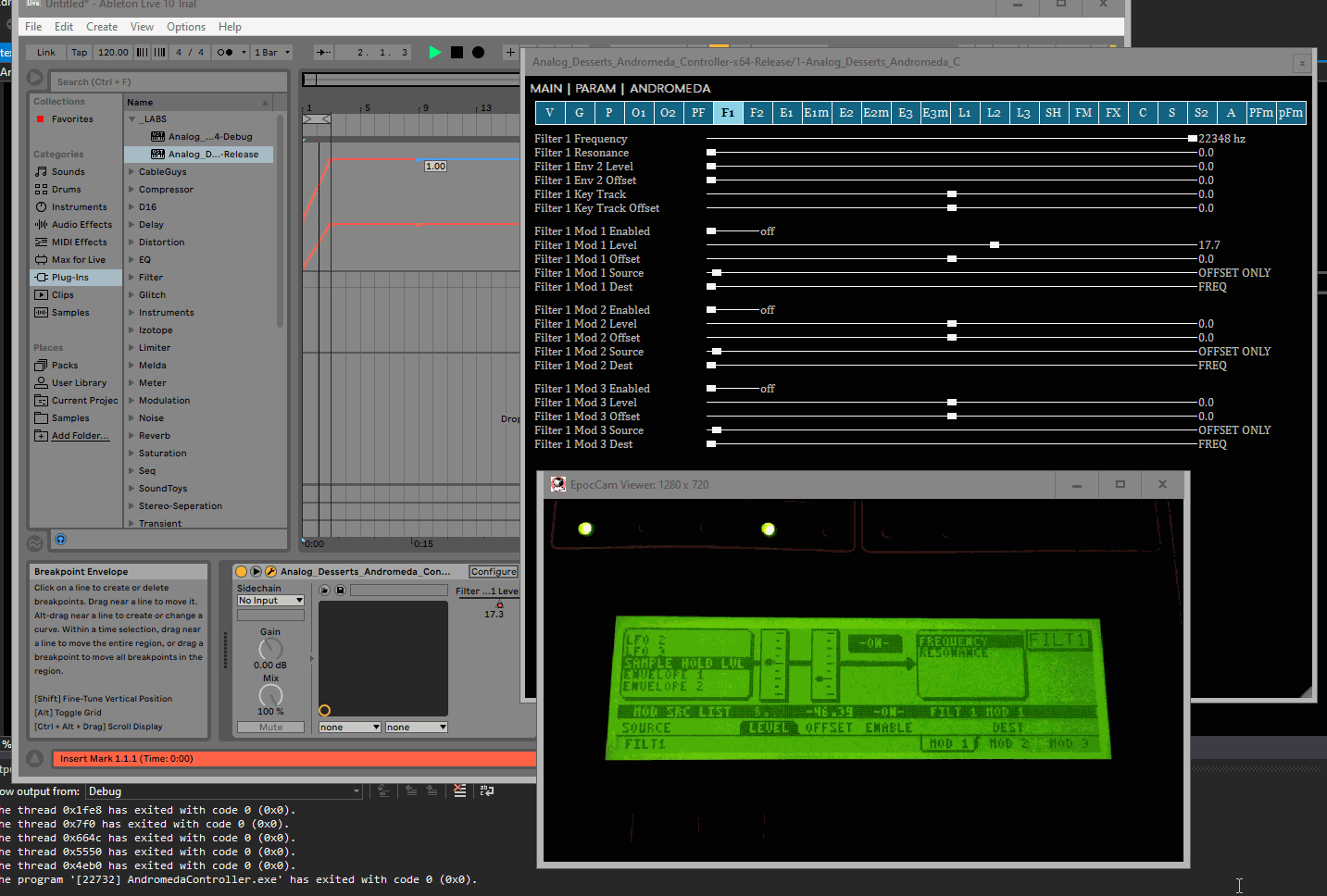Screen dimensions: 1327x896
Task: Click the Filter 1 Key Track slider handle
Action: pos(952,194)
